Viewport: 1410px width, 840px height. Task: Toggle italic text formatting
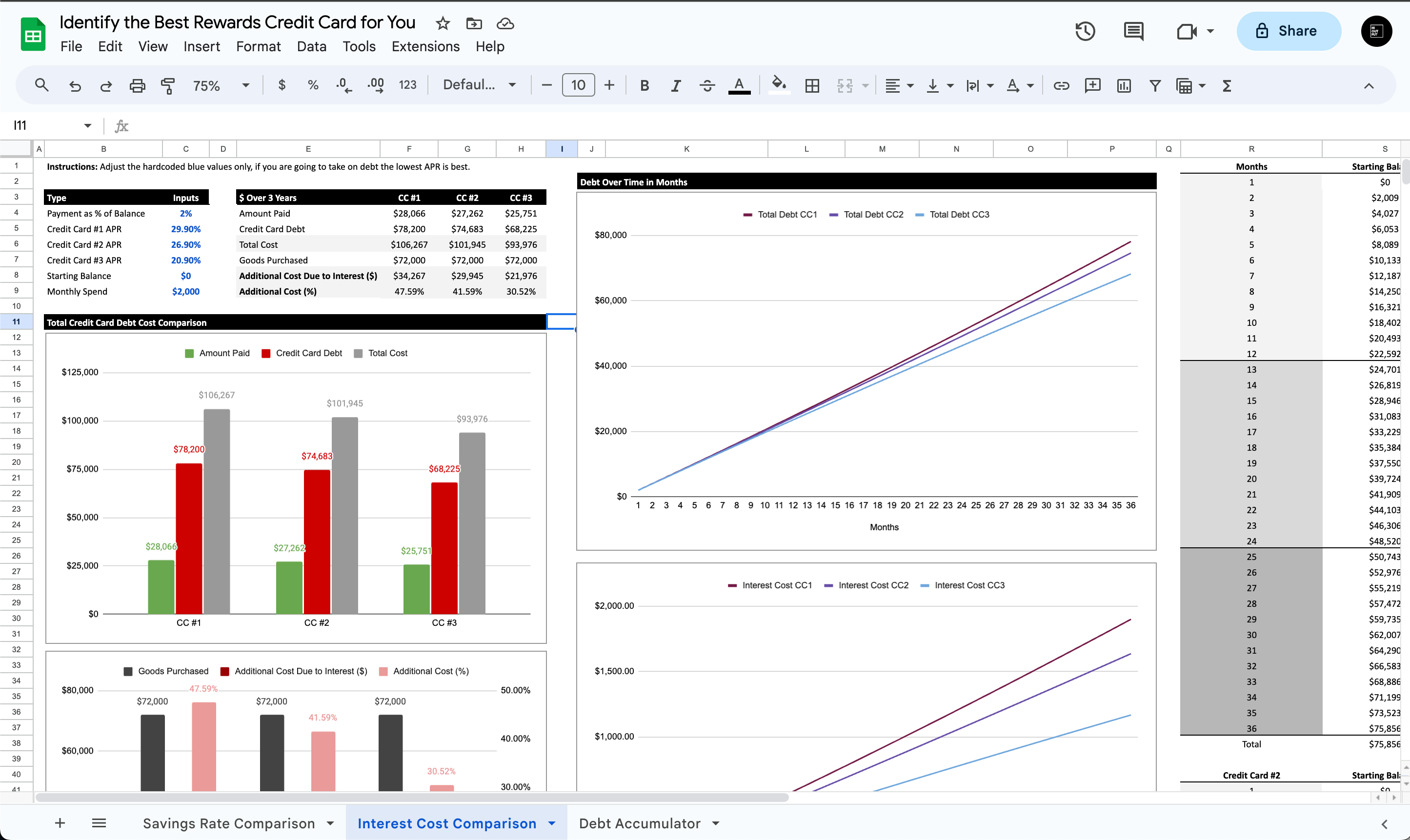coord(675,85)
